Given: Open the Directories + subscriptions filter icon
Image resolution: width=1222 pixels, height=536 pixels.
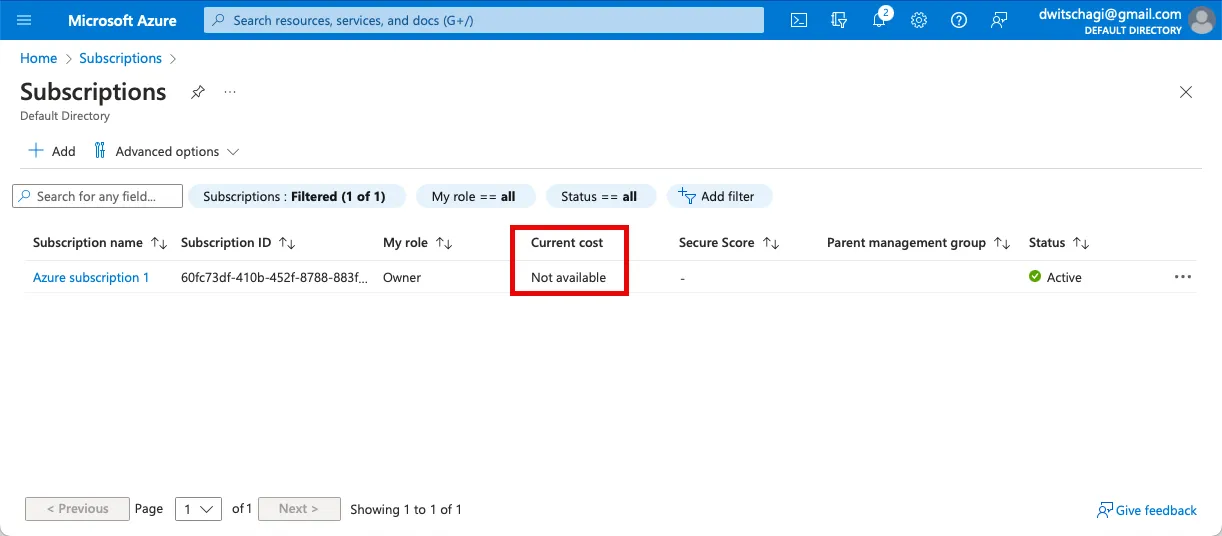Looking at the screenshot, I should (839, 20).
